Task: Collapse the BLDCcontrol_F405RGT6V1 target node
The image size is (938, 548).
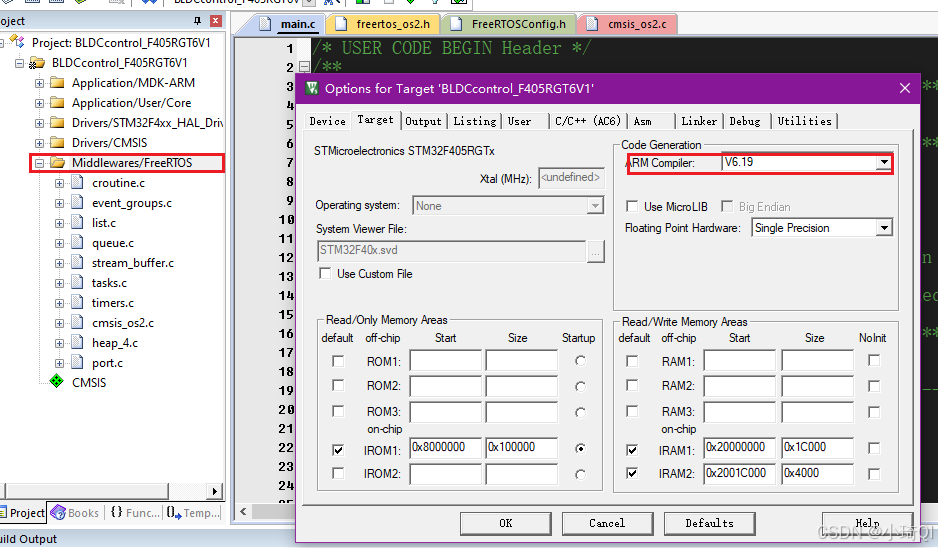Action: 19,63
